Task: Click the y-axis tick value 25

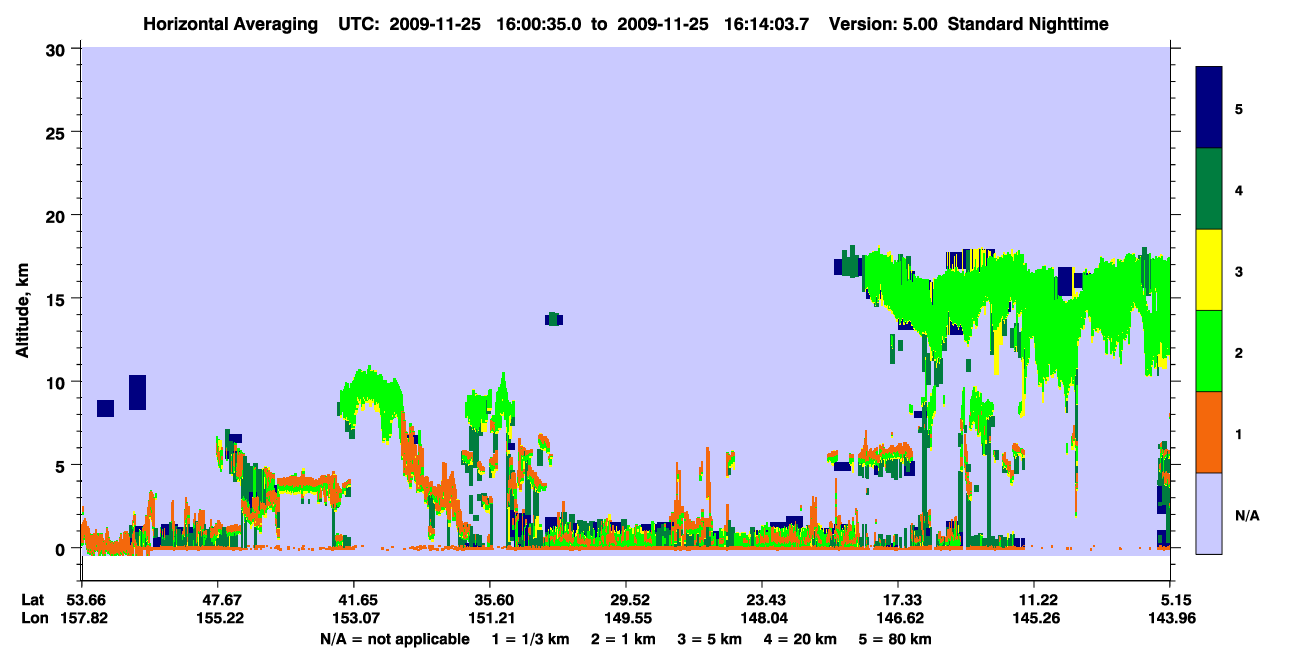Action: pos(58,132)
